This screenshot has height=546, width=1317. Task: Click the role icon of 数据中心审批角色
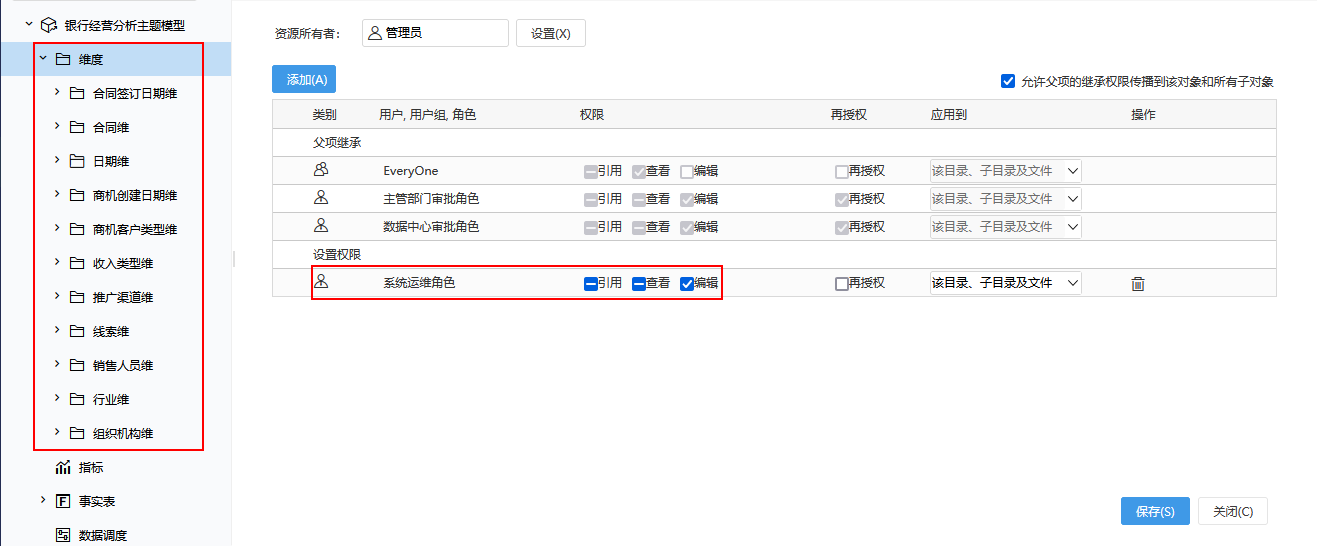[321, 226]
